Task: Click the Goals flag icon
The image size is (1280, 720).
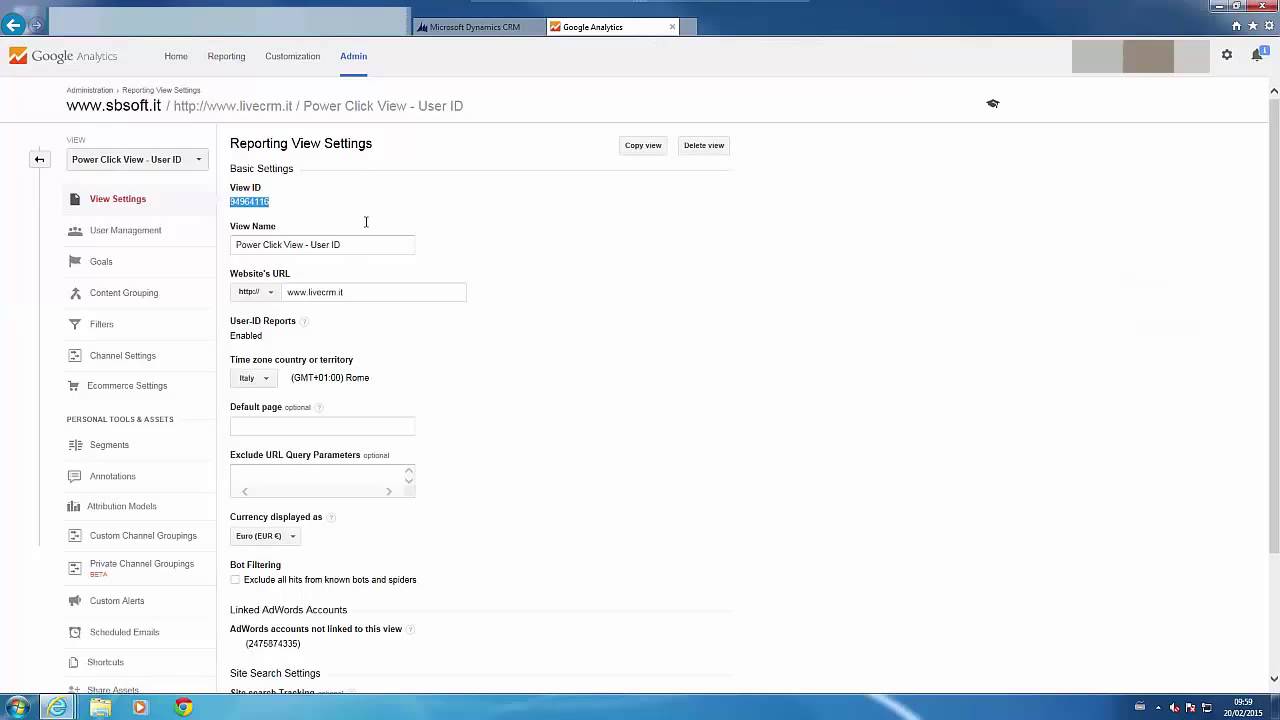Action: 75,261
